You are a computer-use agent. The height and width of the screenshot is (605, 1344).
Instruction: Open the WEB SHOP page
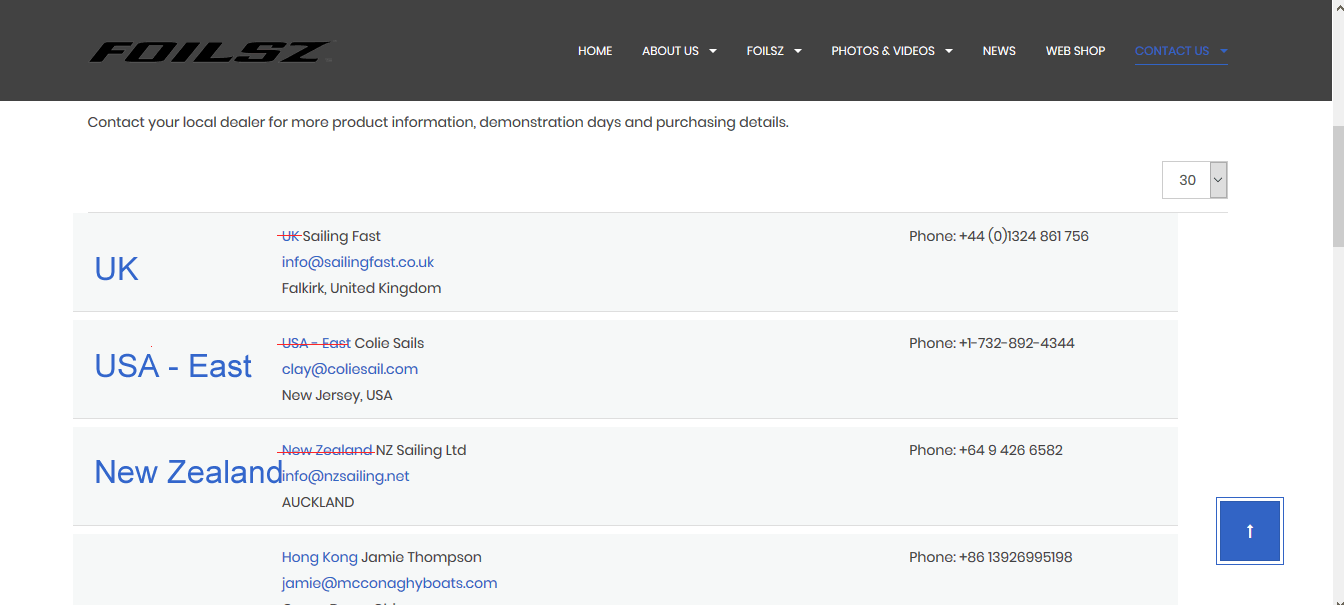tap(1075, 51)
